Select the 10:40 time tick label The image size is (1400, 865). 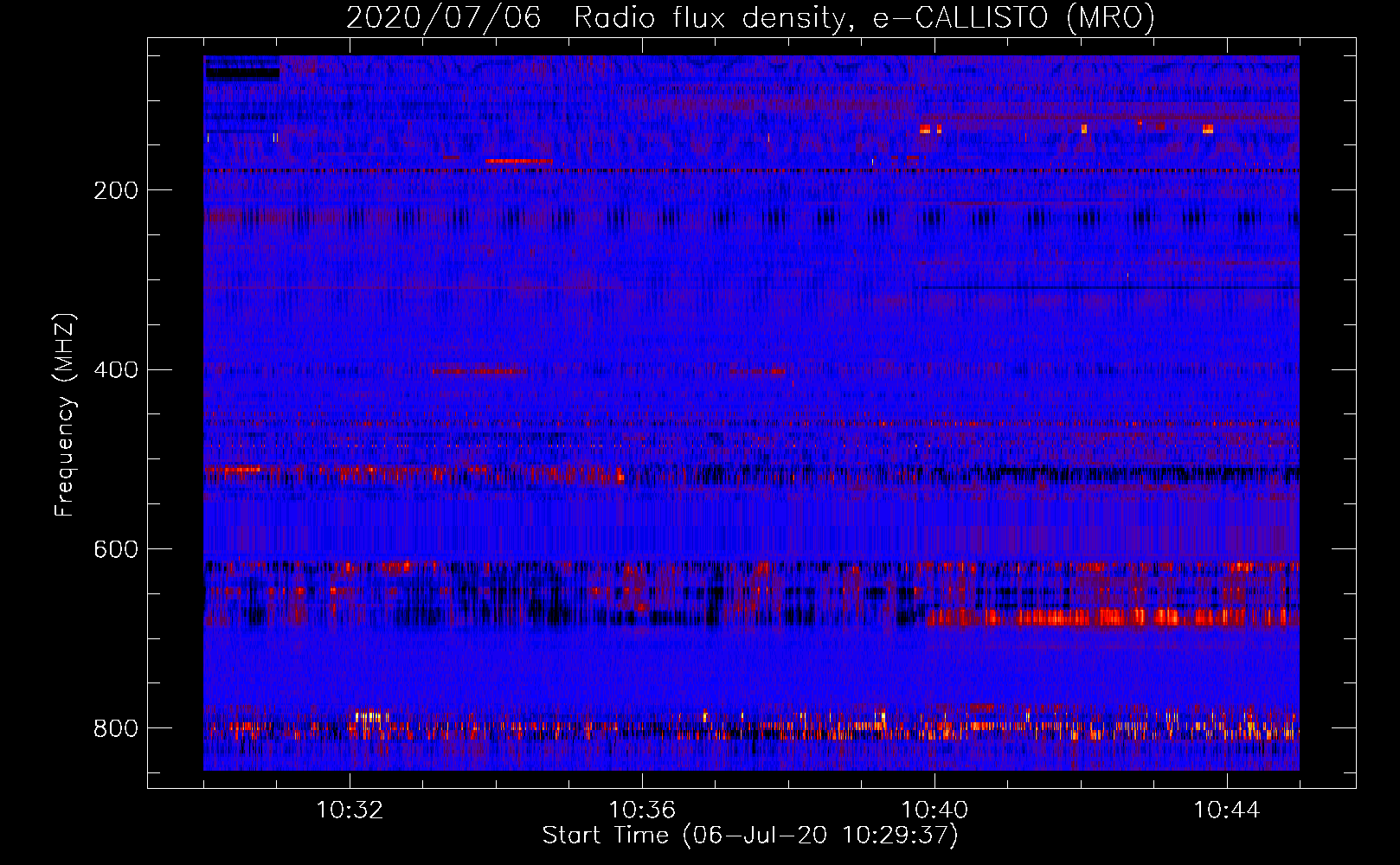pyautogui.click(x=934, y=810)
